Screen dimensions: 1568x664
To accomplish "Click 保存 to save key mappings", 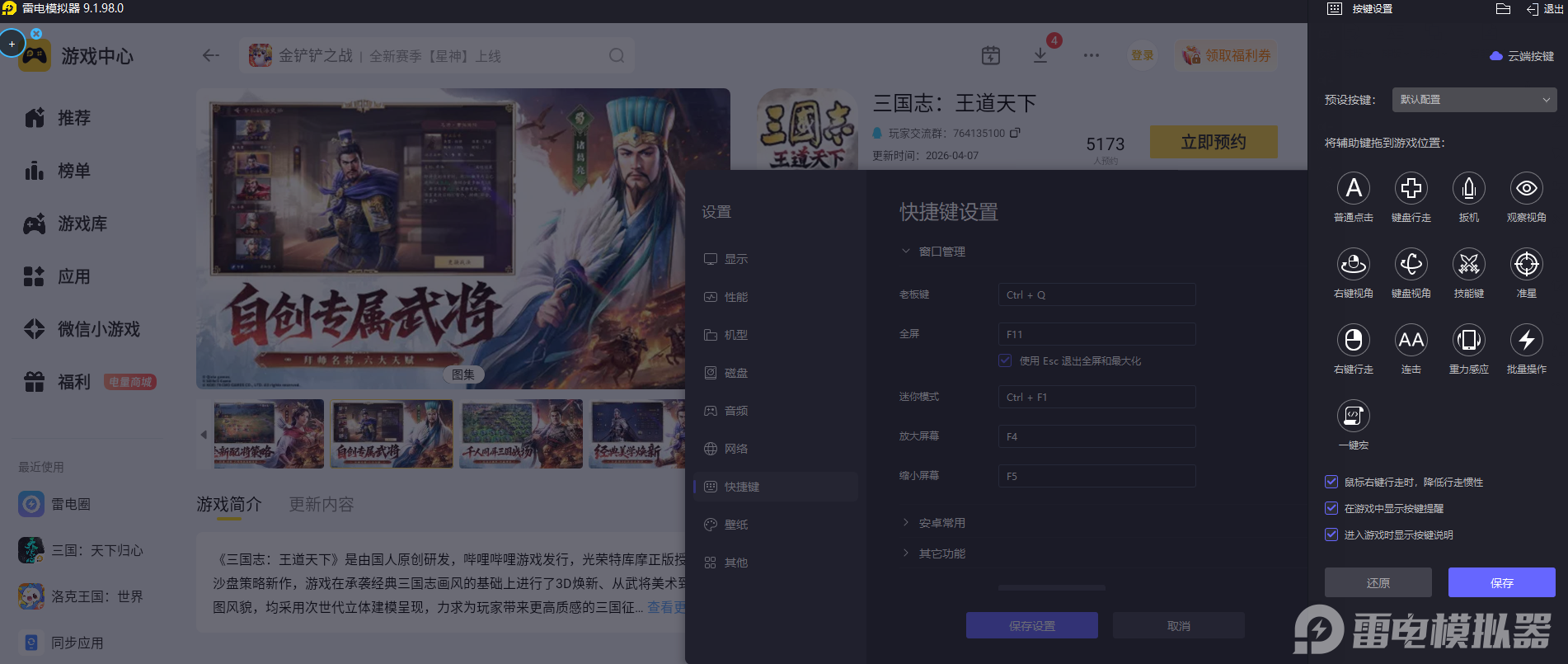I will tap(1502, 582).
